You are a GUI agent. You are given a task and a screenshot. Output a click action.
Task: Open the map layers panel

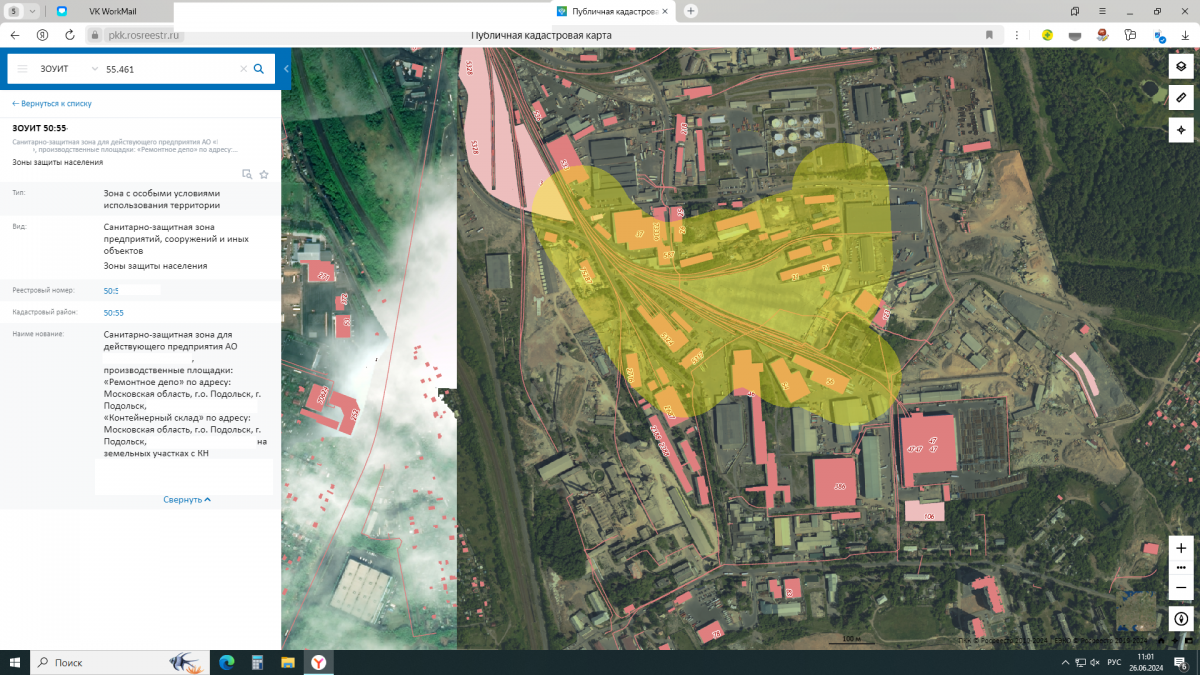click(x=1181, y=66)
